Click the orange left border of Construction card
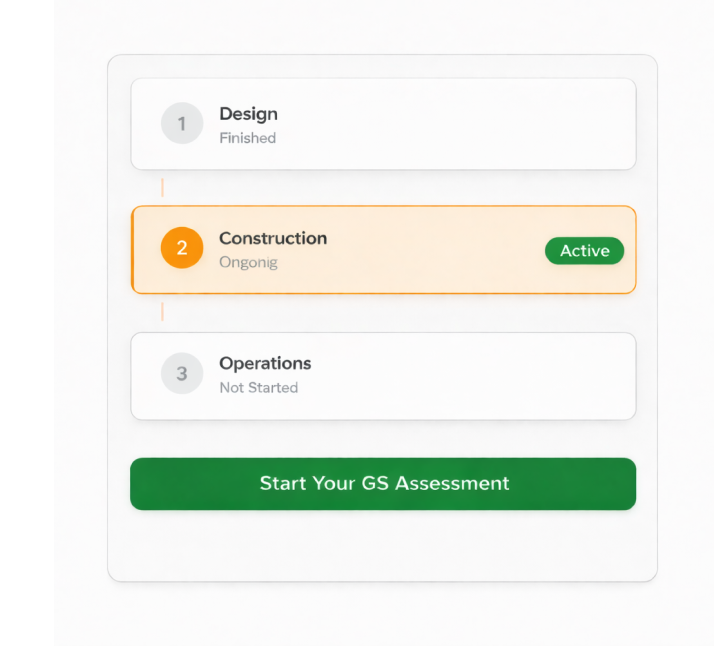The height and width of the screenshot is (646, 714). point(133,250)
